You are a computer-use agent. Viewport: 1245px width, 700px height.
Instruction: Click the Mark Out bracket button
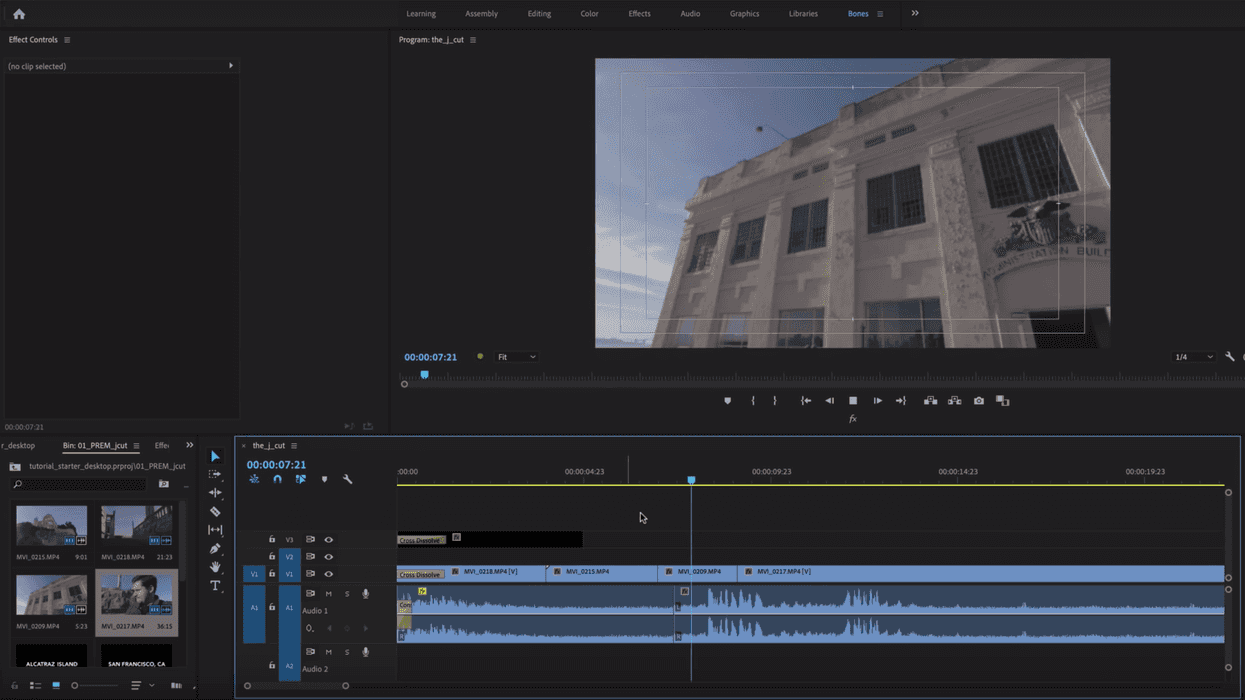[774, 401]
